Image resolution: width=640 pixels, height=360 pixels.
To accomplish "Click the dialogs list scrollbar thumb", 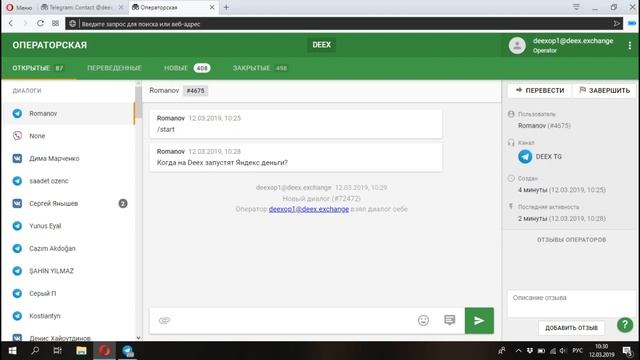I will click(138, 102).
